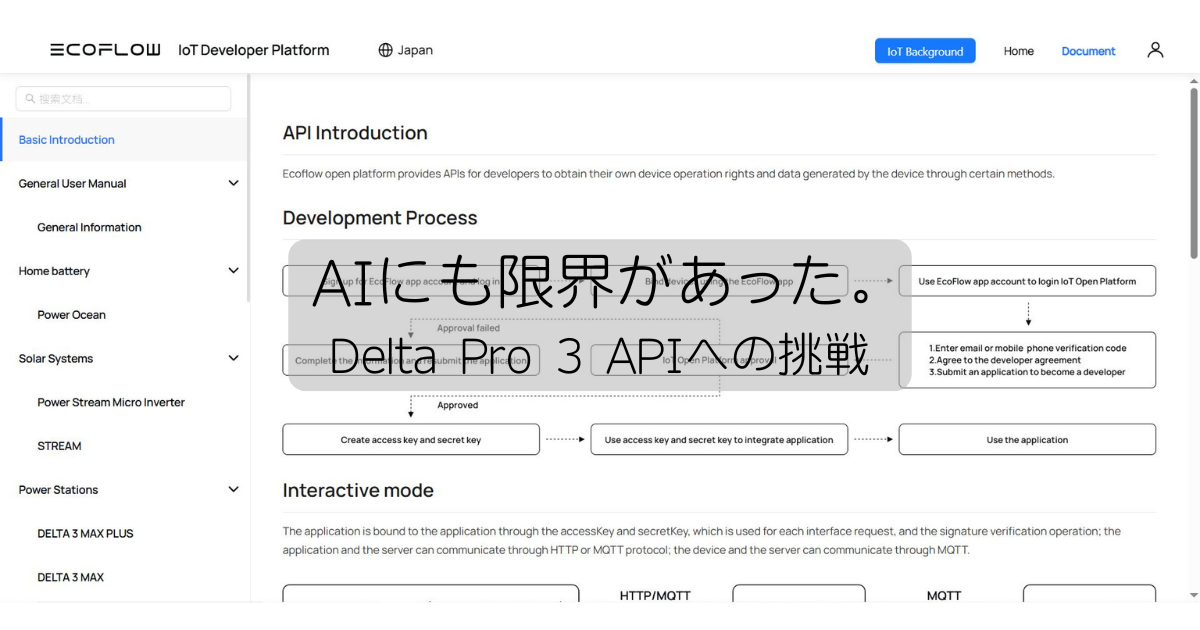Image resolution: width=1200 pixels, height=630 pixels.
Task: Open General Information in the sidebar
Action: [x=89, y=227]
